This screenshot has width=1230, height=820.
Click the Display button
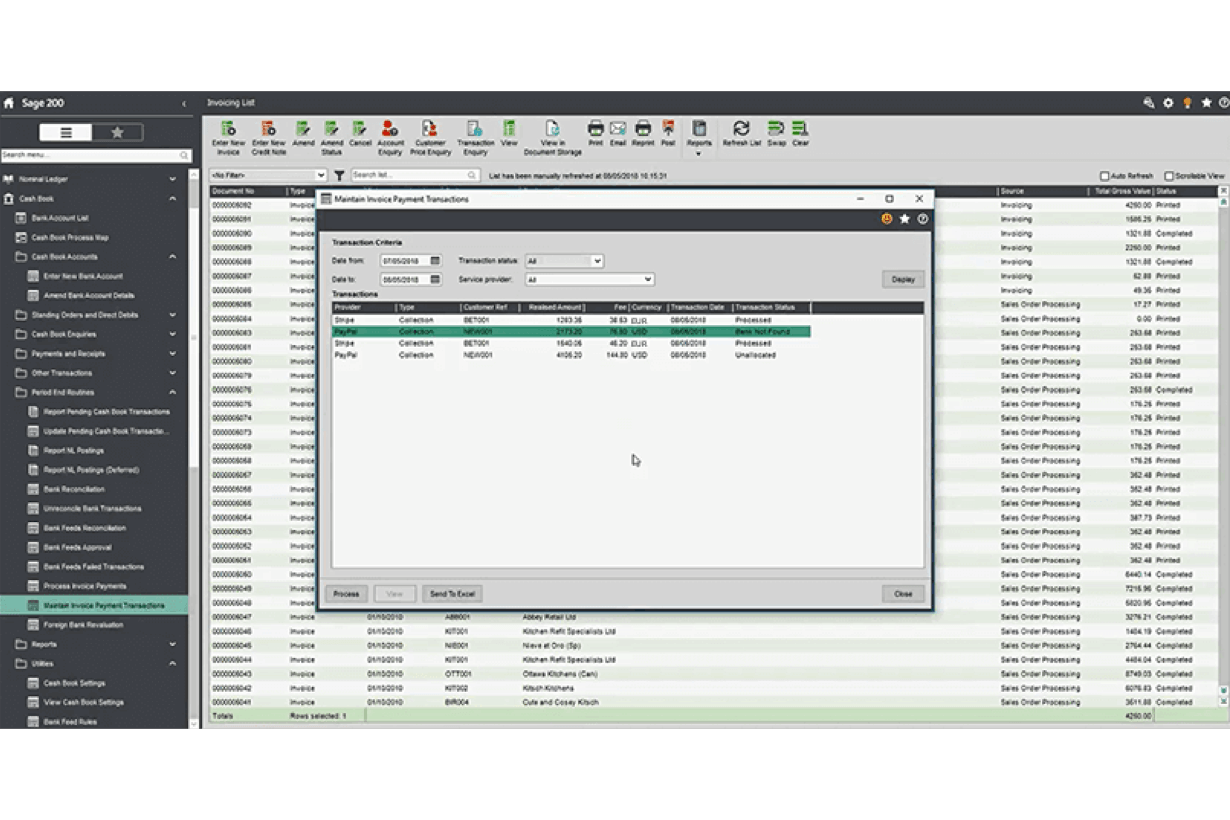coord(901,279)
